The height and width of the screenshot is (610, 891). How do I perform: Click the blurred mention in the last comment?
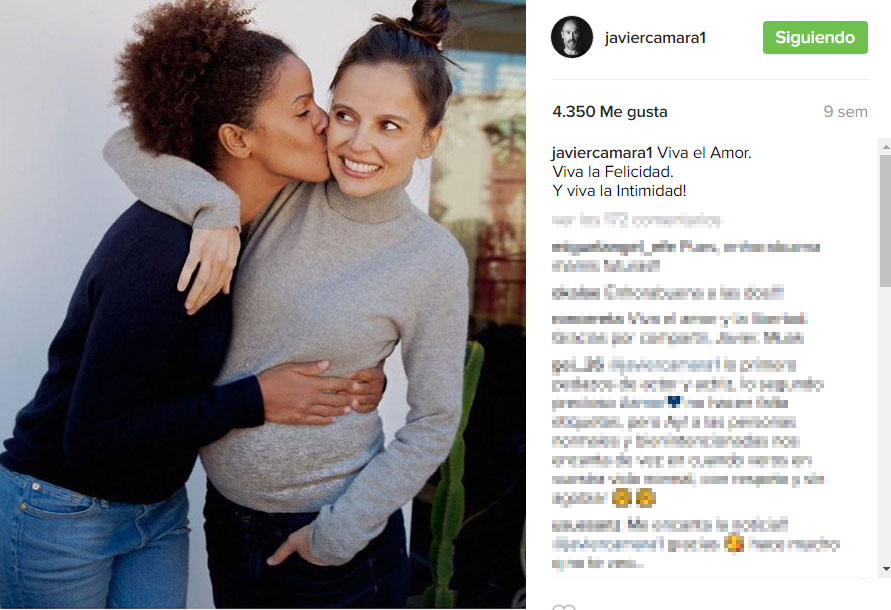[607, 544]
